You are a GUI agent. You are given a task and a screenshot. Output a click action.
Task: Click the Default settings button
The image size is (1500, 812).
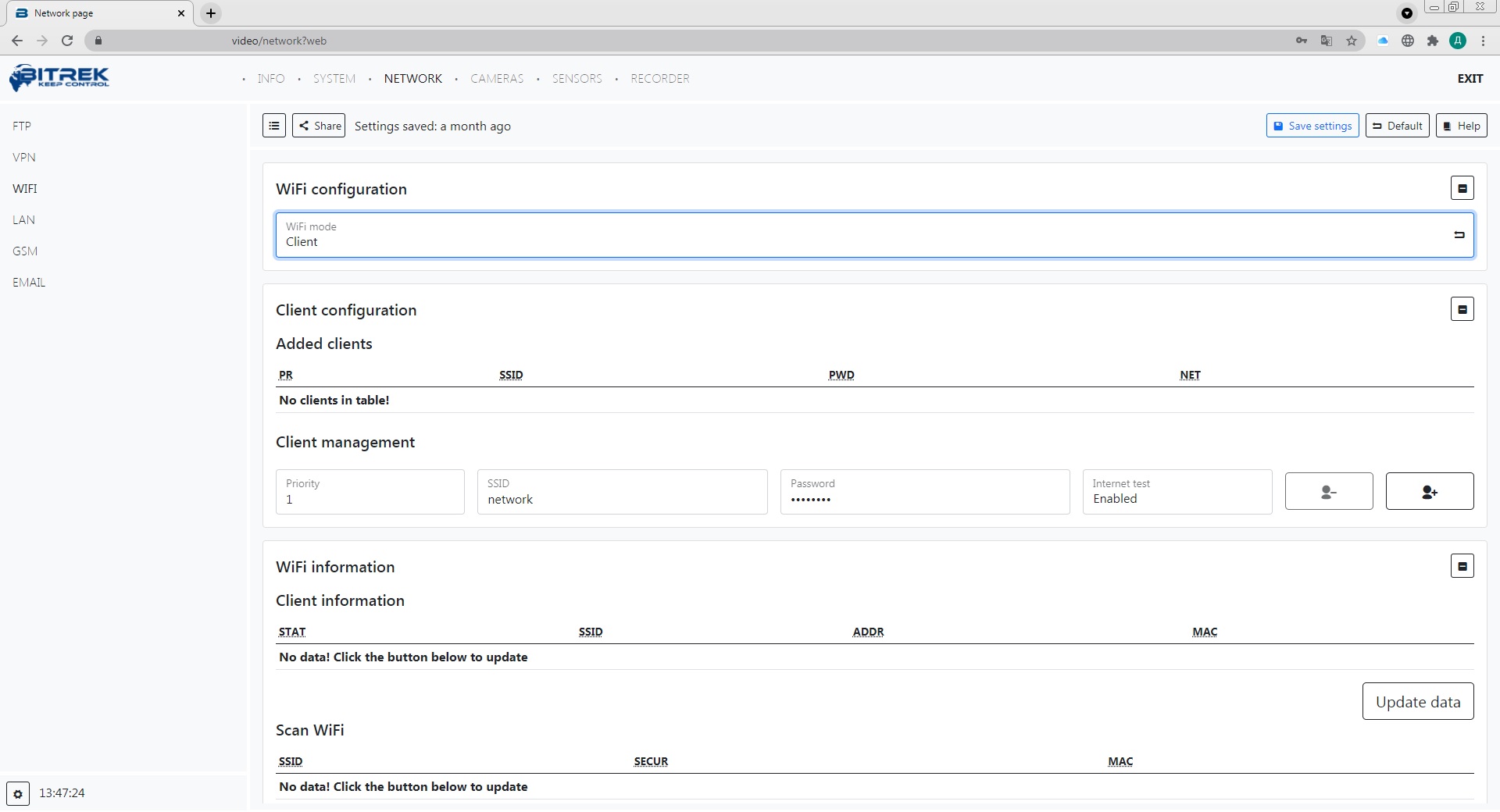(x=1397, y=126)
